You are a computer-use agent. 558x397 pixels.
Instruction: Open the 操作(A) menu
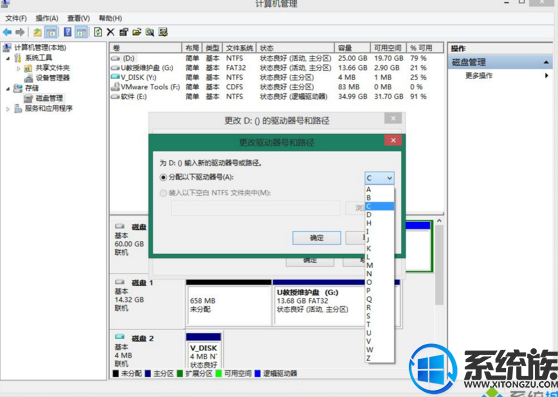pos(47,18)
